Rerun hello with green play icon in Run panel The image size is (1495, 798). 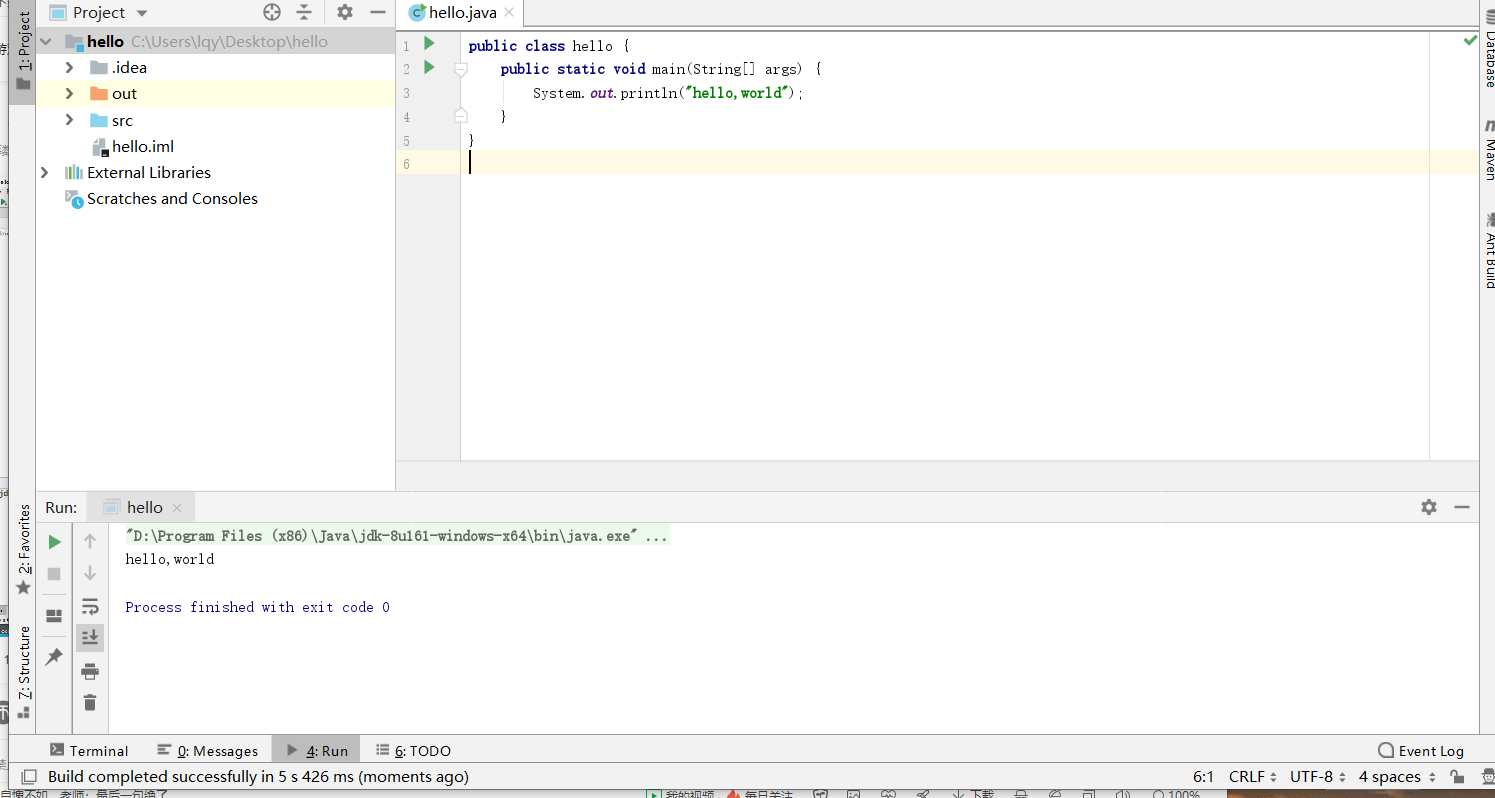coord(55,542)
